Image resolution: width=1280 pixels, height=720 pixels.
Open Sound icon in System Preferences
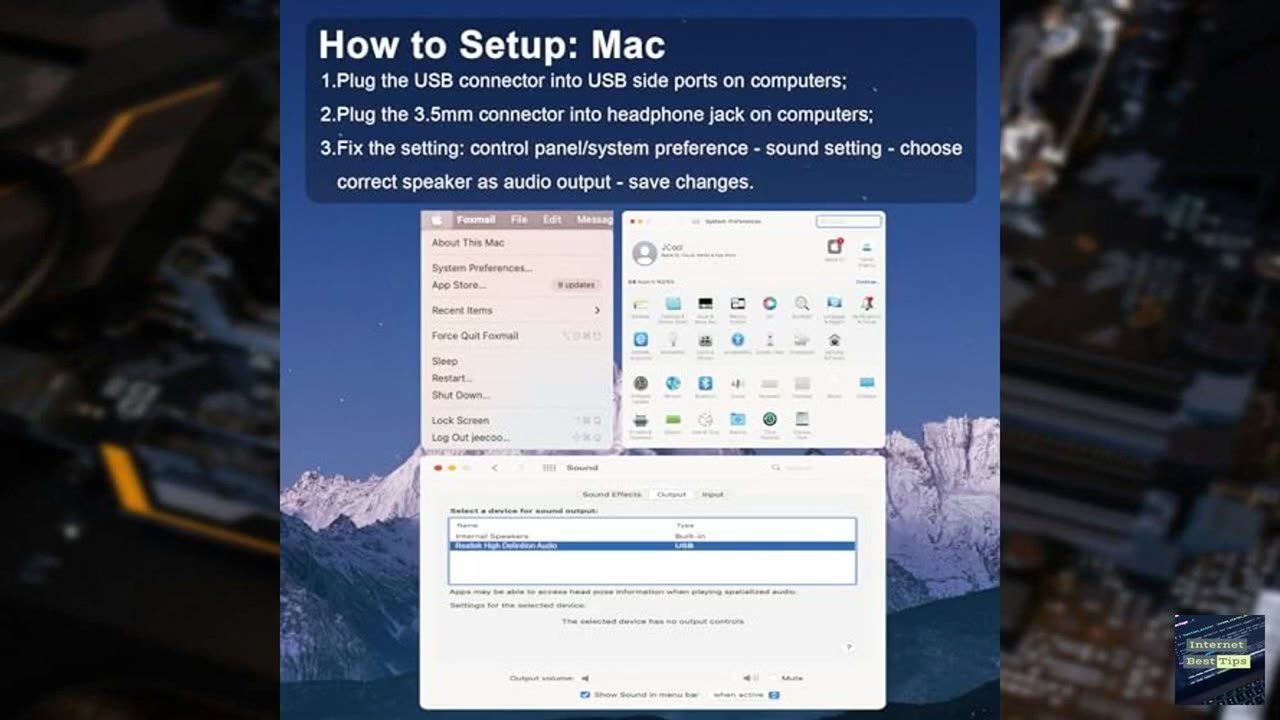(738, 383)
